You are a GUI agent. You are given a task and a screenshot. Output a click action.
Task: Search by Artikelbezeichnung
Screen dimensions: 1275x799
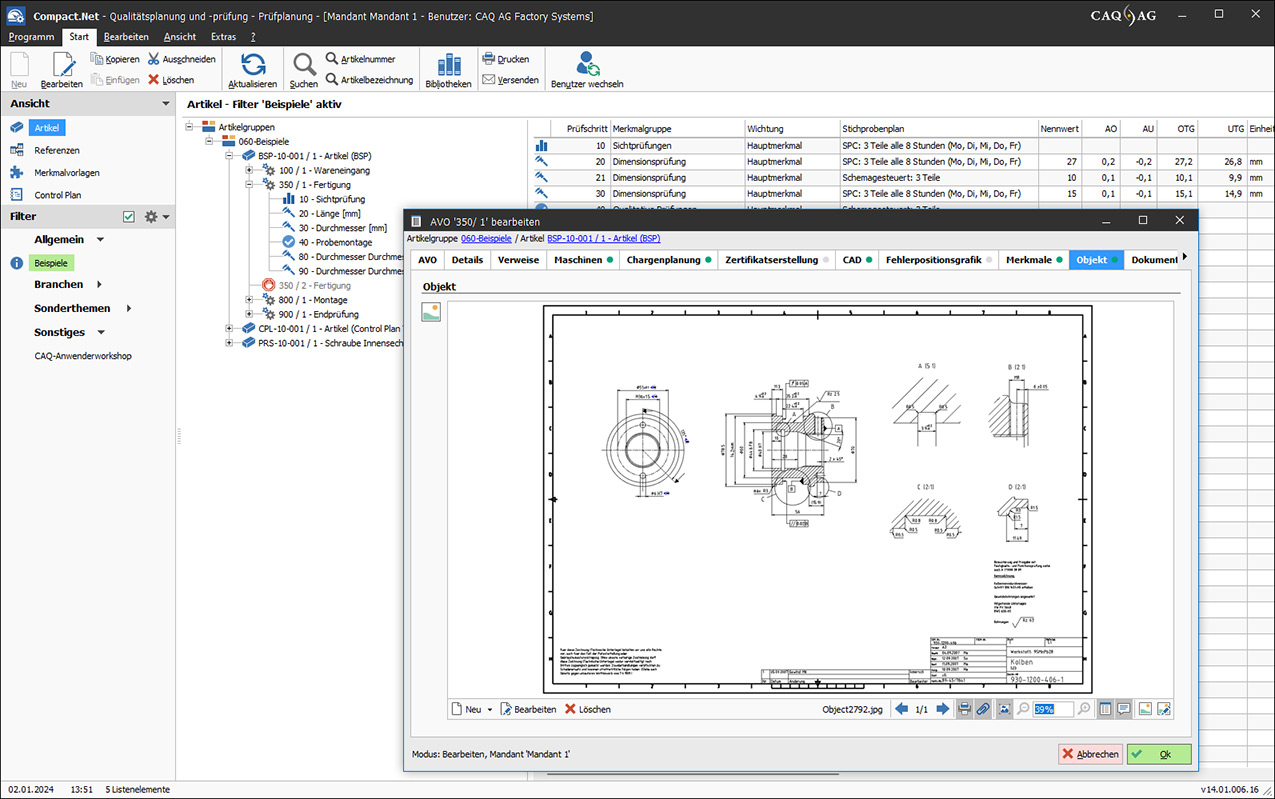369,80
